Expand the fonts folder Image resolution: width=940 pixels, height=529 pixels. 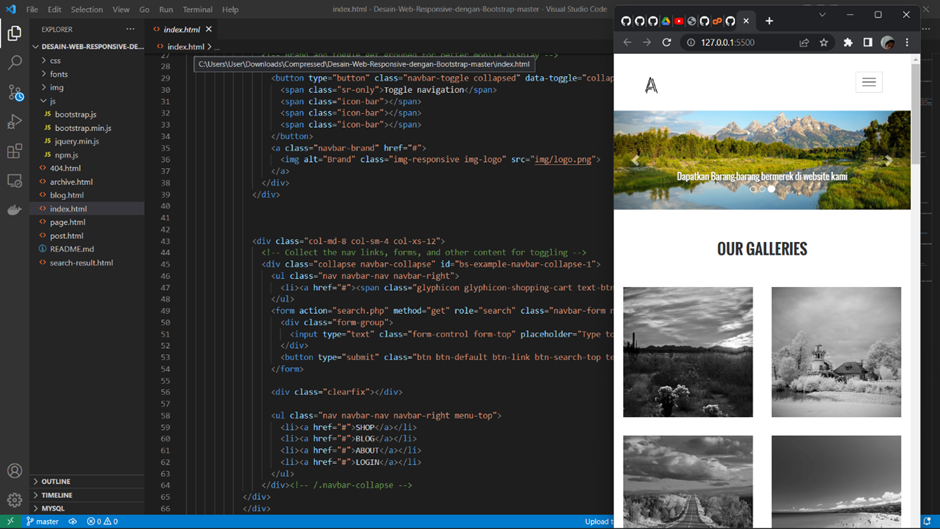point(59,74)
